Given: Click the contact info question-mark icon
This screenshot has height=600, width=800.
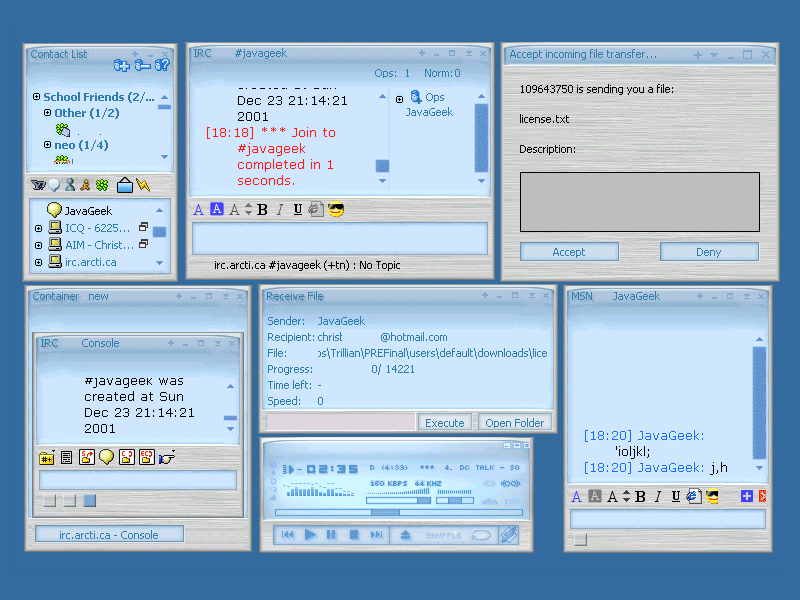Looking at the screenshot, I should click(162, 65).
